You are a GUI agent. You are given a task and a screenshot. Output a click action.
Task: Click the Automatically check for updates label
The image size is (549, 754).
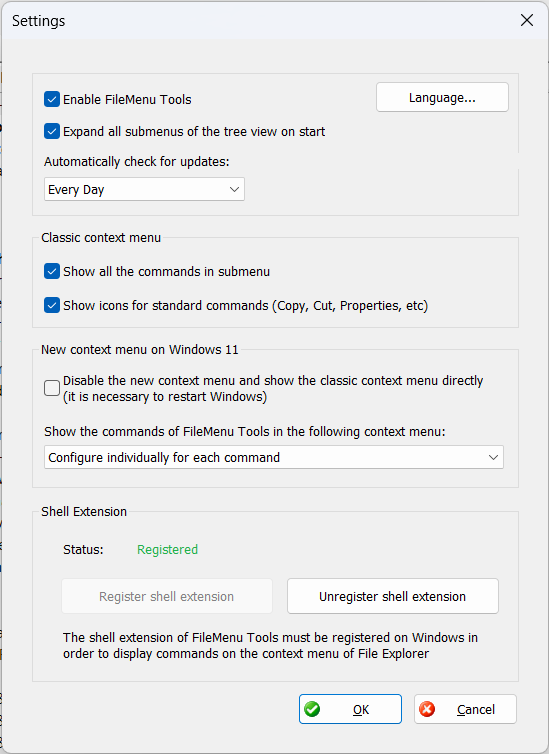[x=137, y=162]
